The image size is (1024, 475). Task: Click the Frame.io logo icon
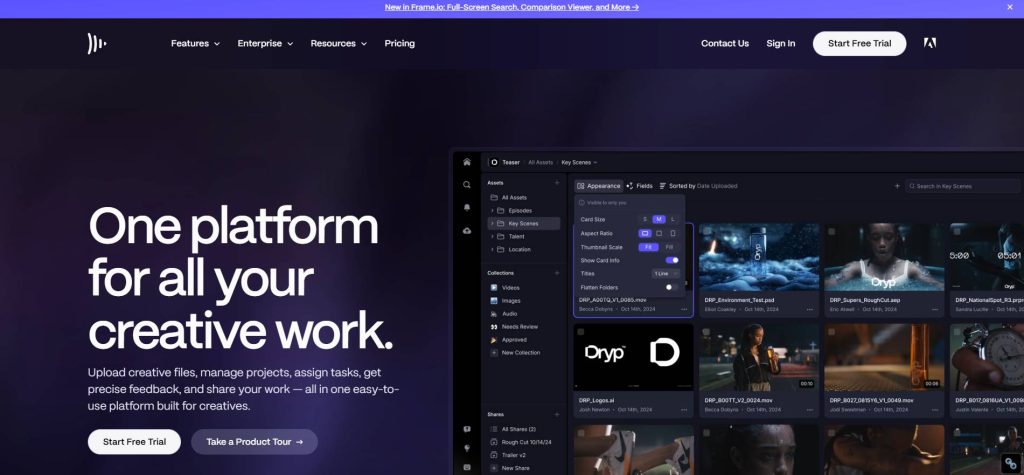[x=97, y=43]
